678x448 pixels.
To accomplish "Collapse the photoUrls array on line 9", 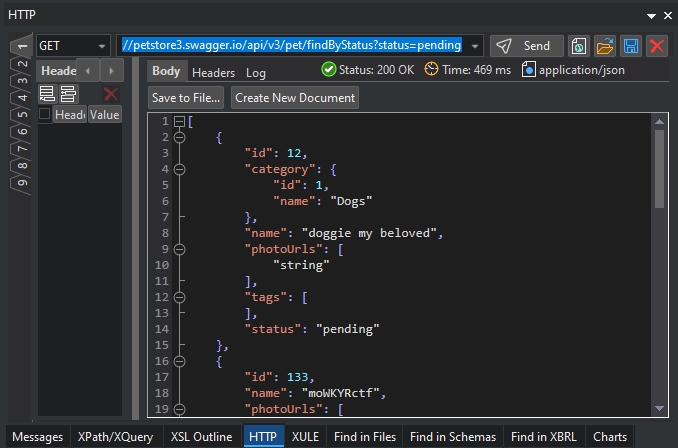I will pyautogui.click(x=179, y=249).
